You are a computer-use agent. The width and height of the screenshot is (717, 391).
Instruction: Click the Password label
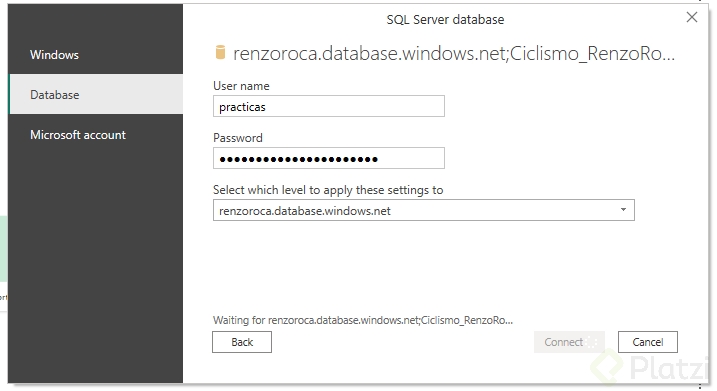238,138
